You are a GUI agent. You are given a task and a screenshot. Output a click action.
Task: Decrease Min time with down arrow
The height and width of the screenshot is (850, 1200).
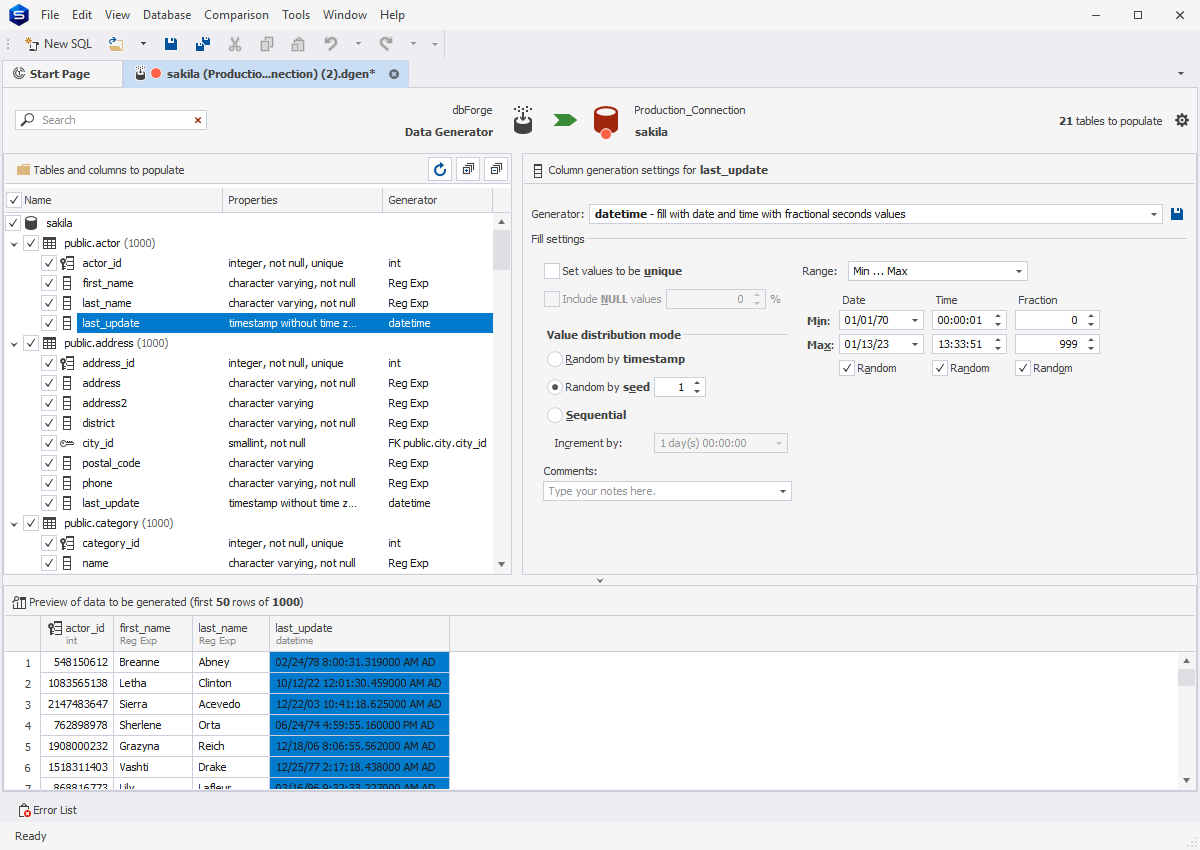point(1000,324)
